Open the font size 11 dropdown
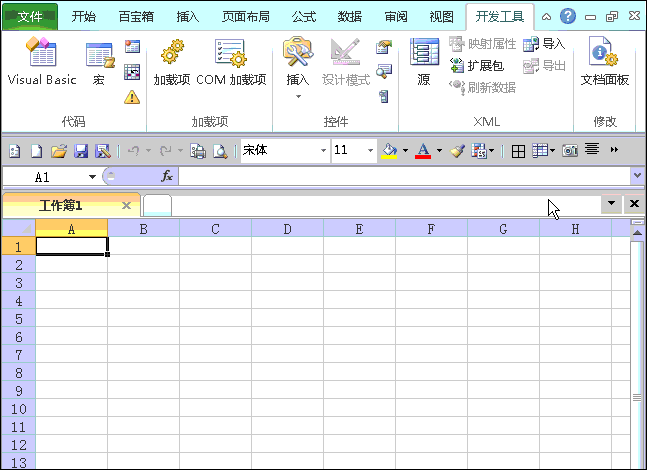Screen dimensions: 647x470 point(370,150)
